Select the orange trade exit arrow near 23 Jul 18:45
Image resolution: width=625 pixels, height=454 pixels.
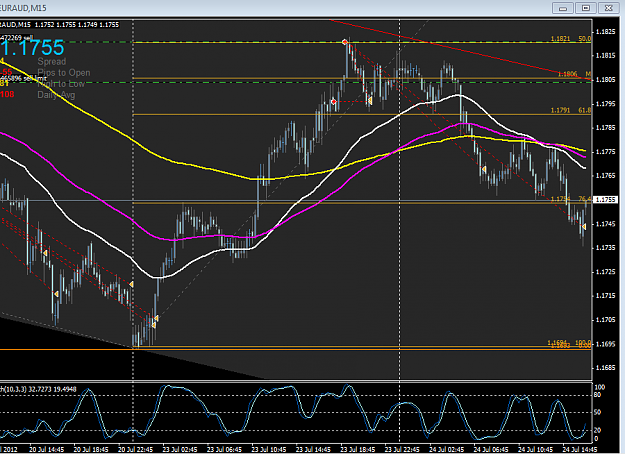[370, 101]
